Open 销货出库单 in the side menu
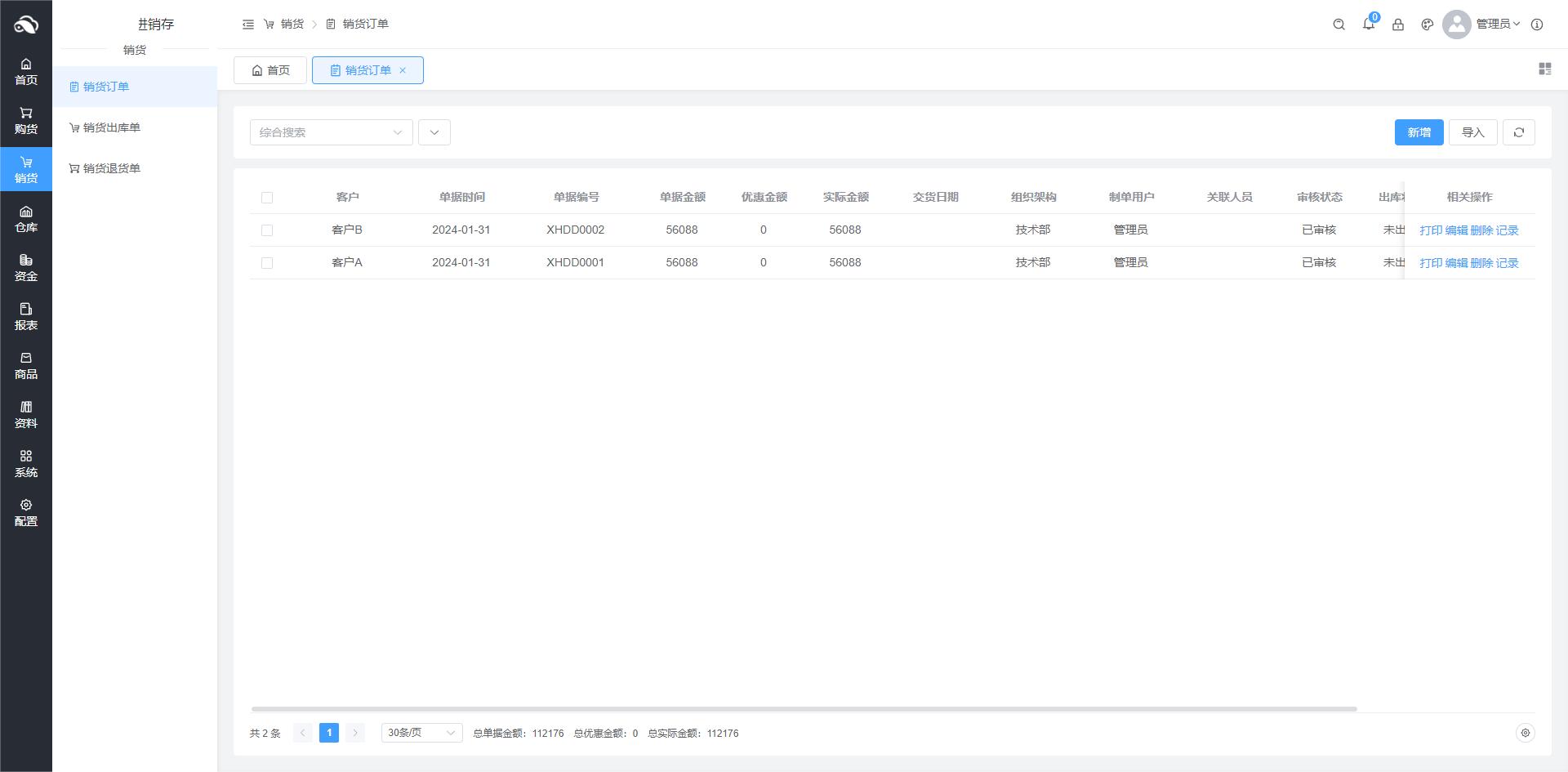This screenshot has height=772, width=1568. (x=111, y=127)
